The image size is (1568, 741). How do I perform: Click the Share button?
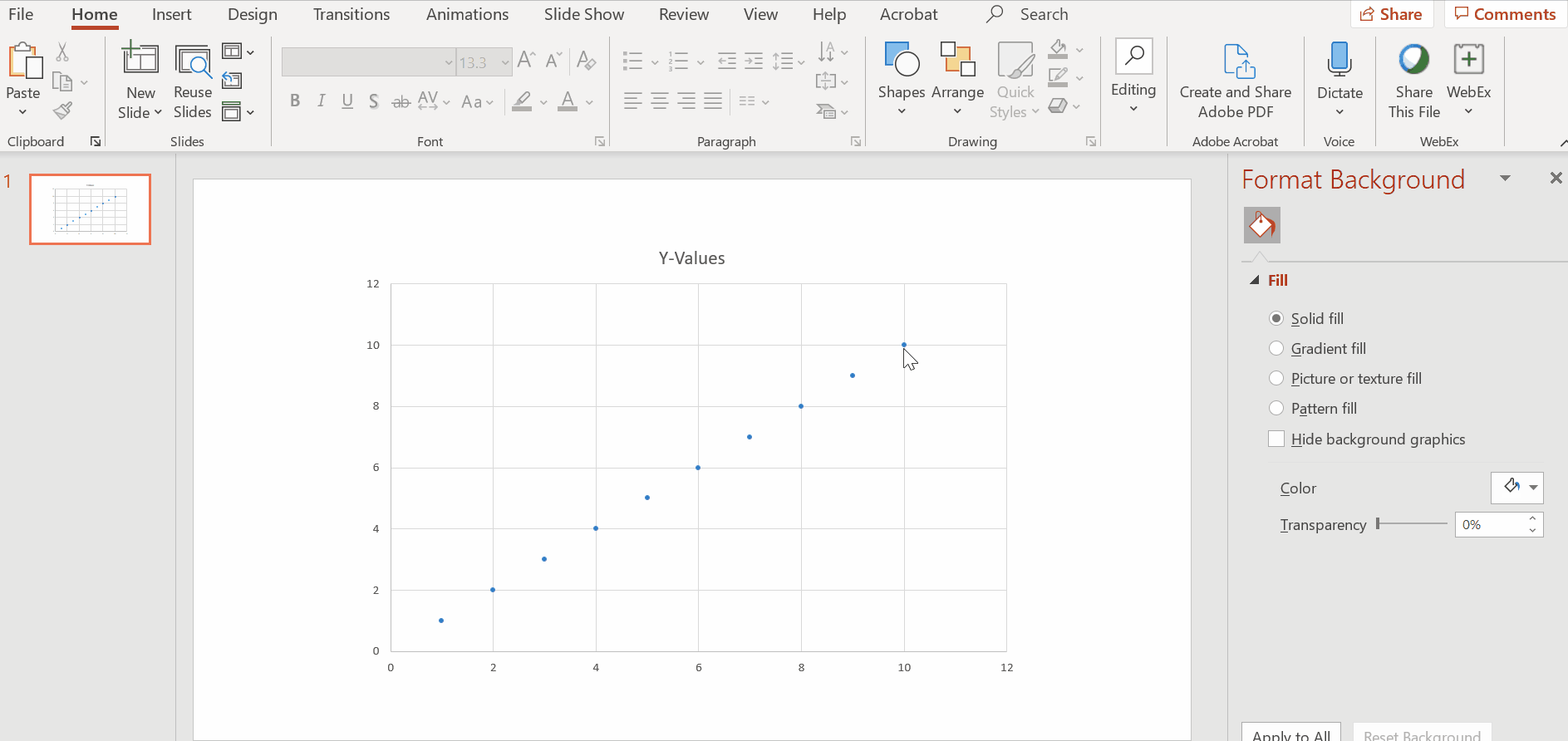[1392, 14]
